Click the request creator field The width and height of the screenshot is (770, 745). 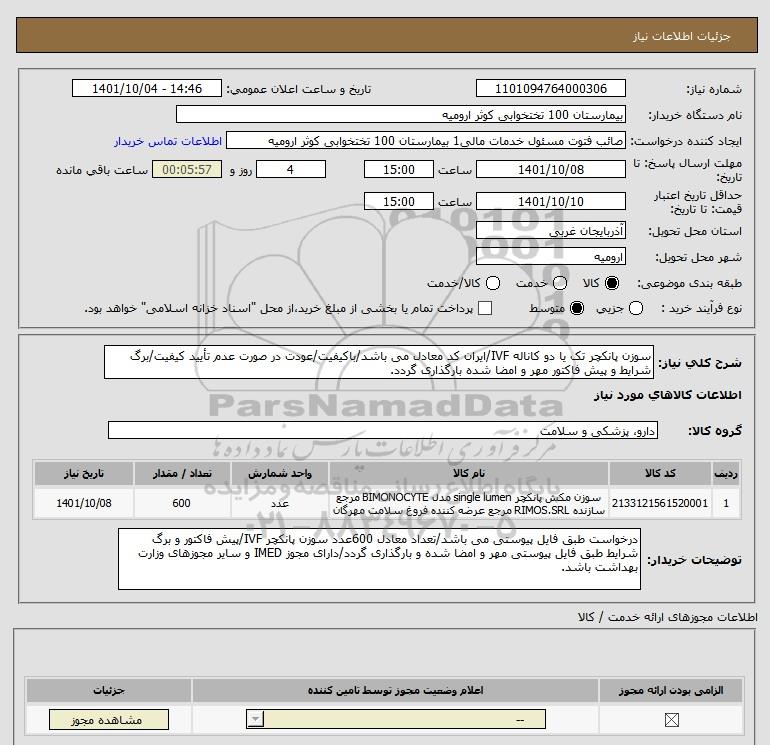(426, 141)
